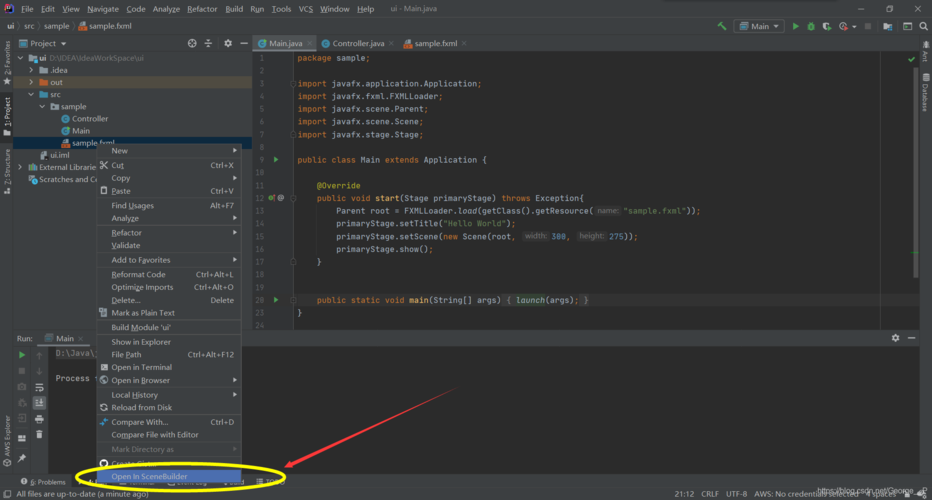Collapse the src folder
The height and width of the screenshot is (500, 932).
32,95
